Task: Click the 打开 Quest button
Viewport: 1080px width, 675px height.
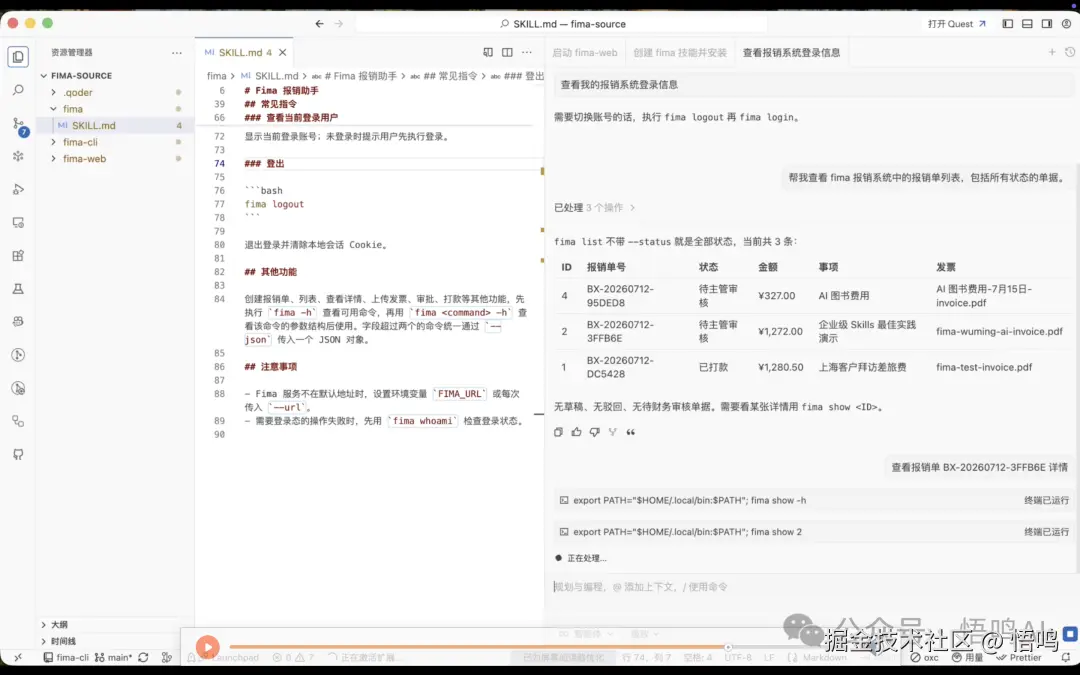Action: [956, 23]
